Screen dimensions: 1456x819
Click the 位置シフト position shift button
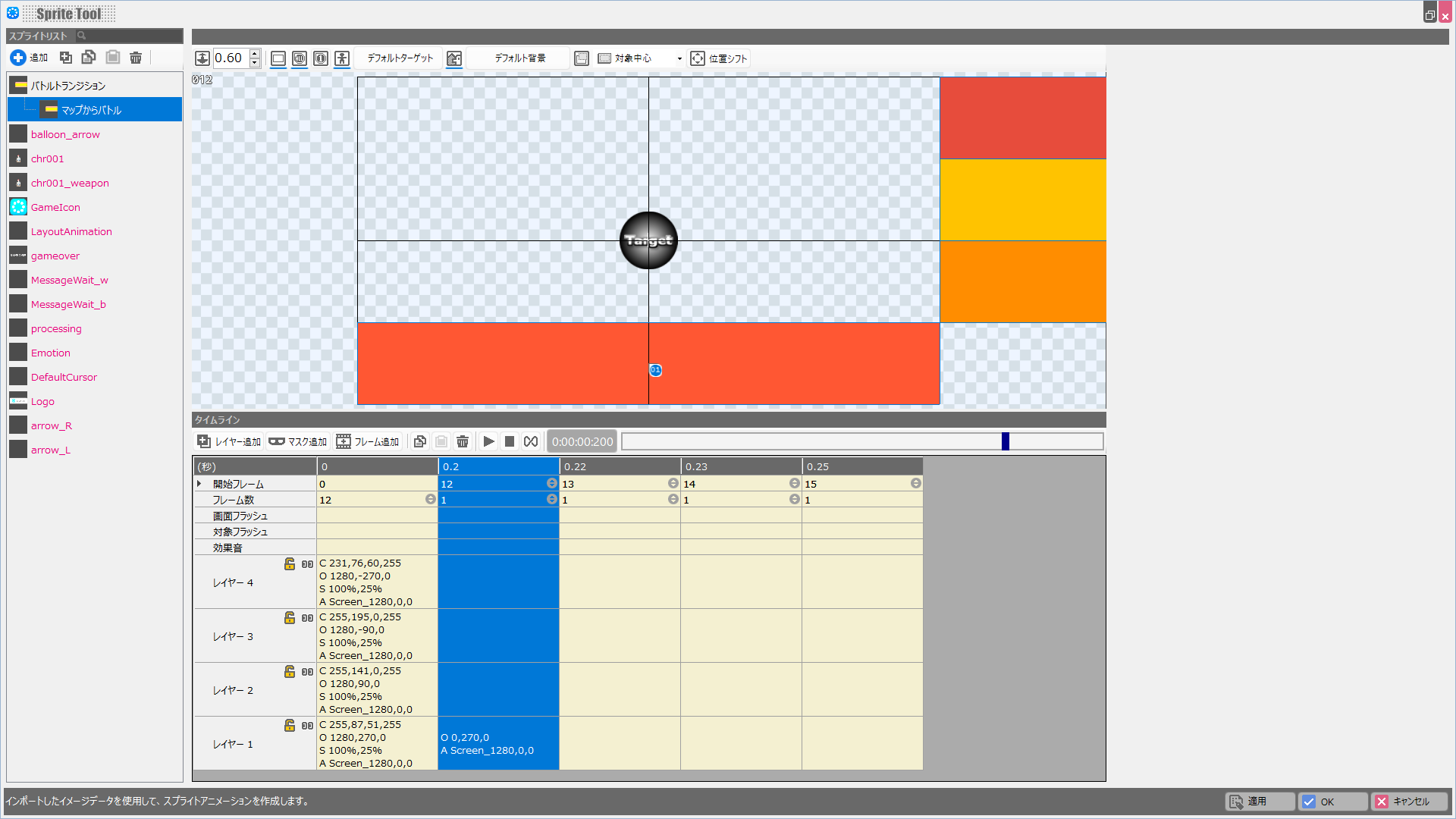(719, 58)
